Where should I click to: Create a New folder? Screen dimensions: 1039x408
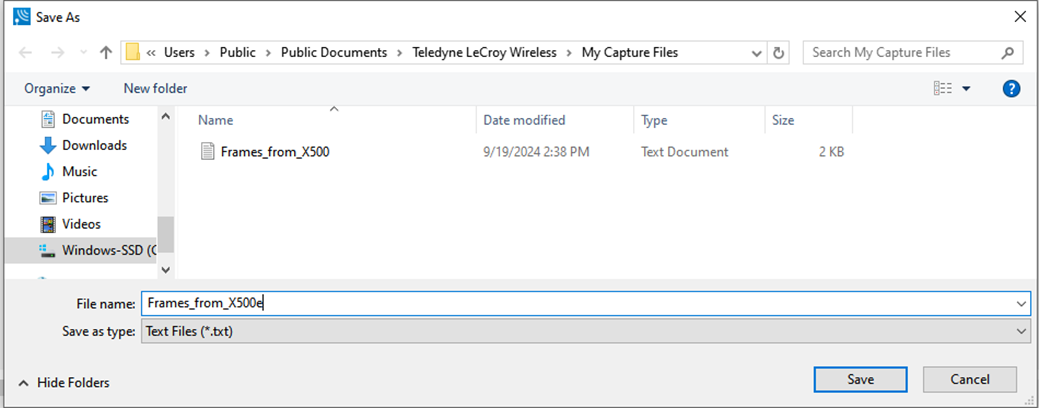(x=156, y=88)
